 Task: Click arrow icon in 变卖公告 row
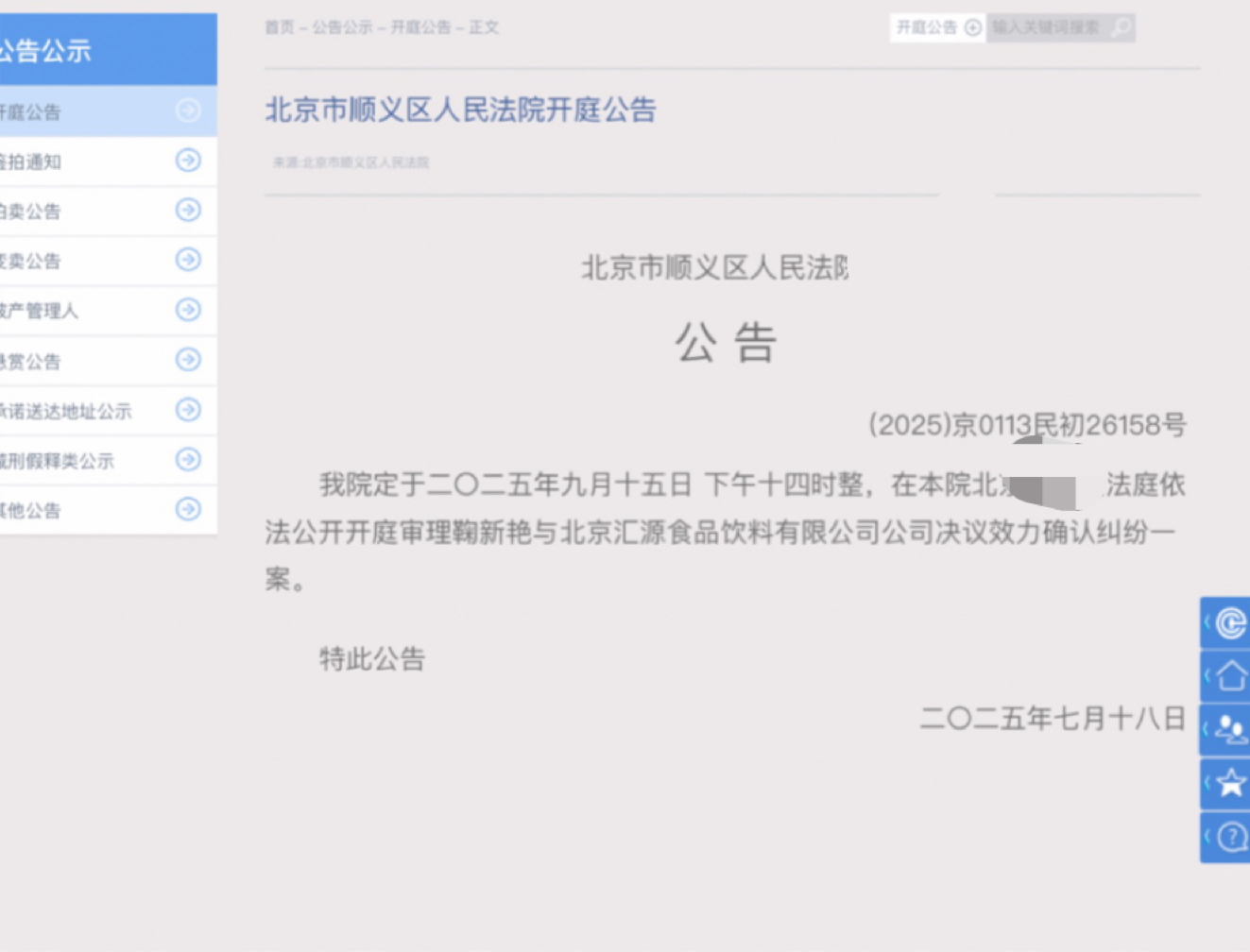coord(189,260)
